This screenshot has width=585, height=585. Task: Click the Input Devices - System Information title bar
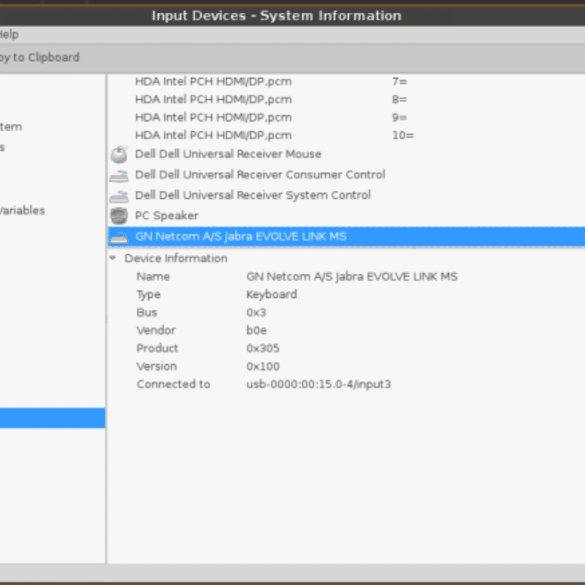[x=276, y=16]
